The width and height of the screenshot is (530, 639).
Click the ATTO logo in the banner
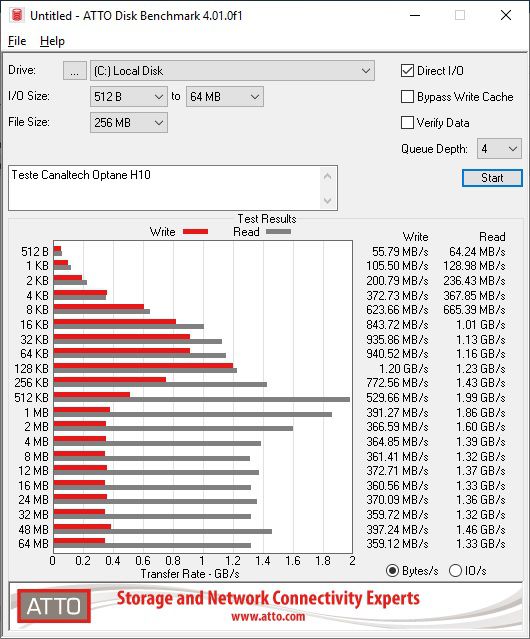54,606
